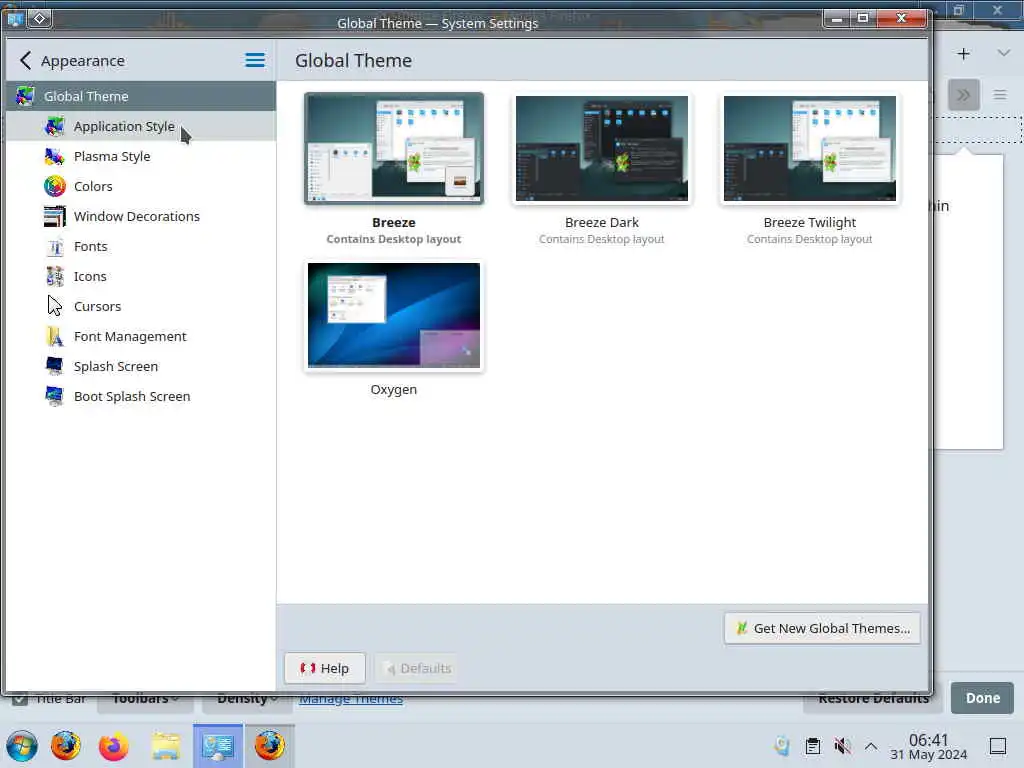Click the Splash Screen icon
Screen dimensions: 1024x768
click(55, 366)
